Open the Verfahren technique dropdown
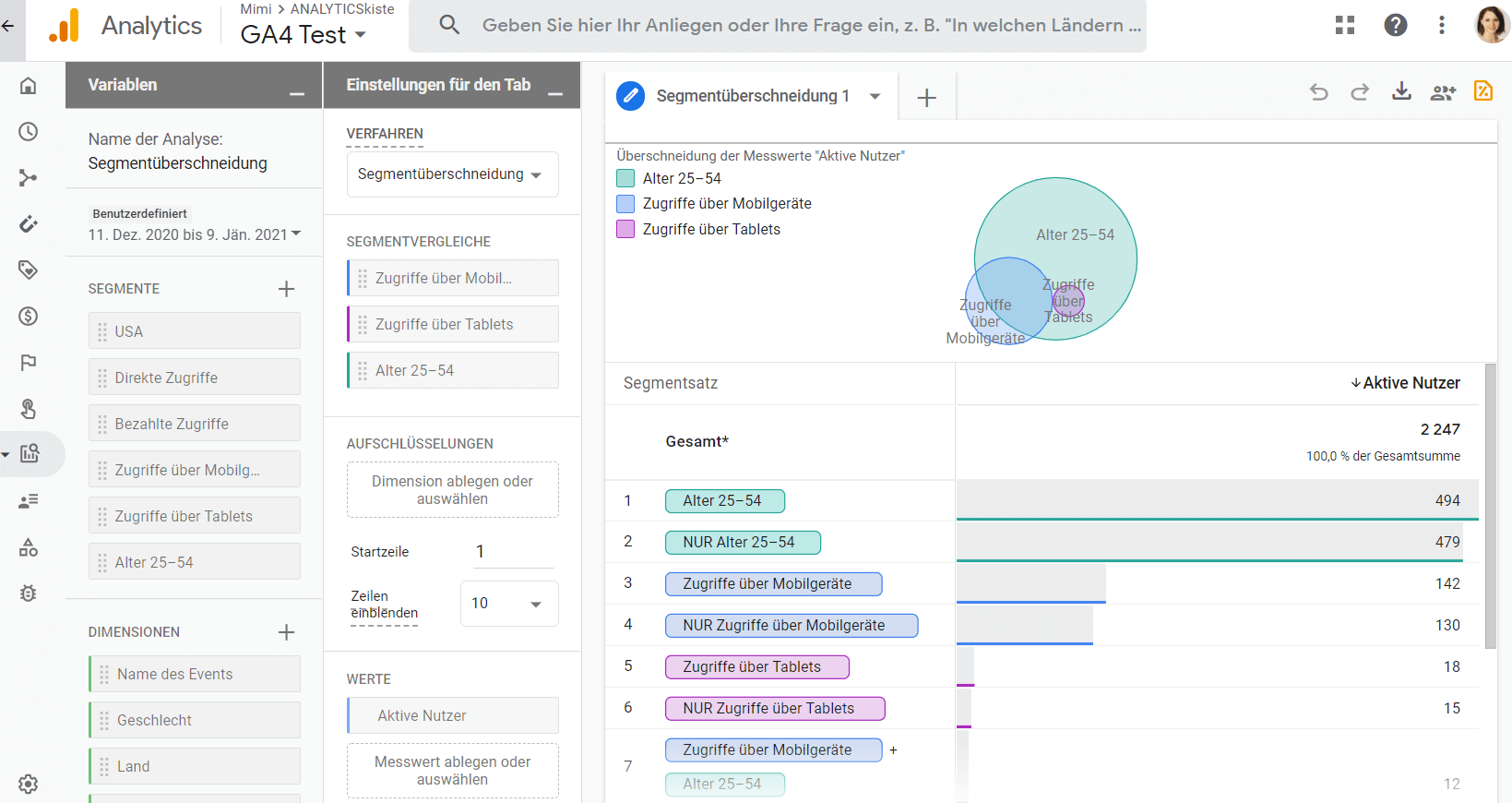Screen dimensions: 1512x803 [x=452, y=174]
